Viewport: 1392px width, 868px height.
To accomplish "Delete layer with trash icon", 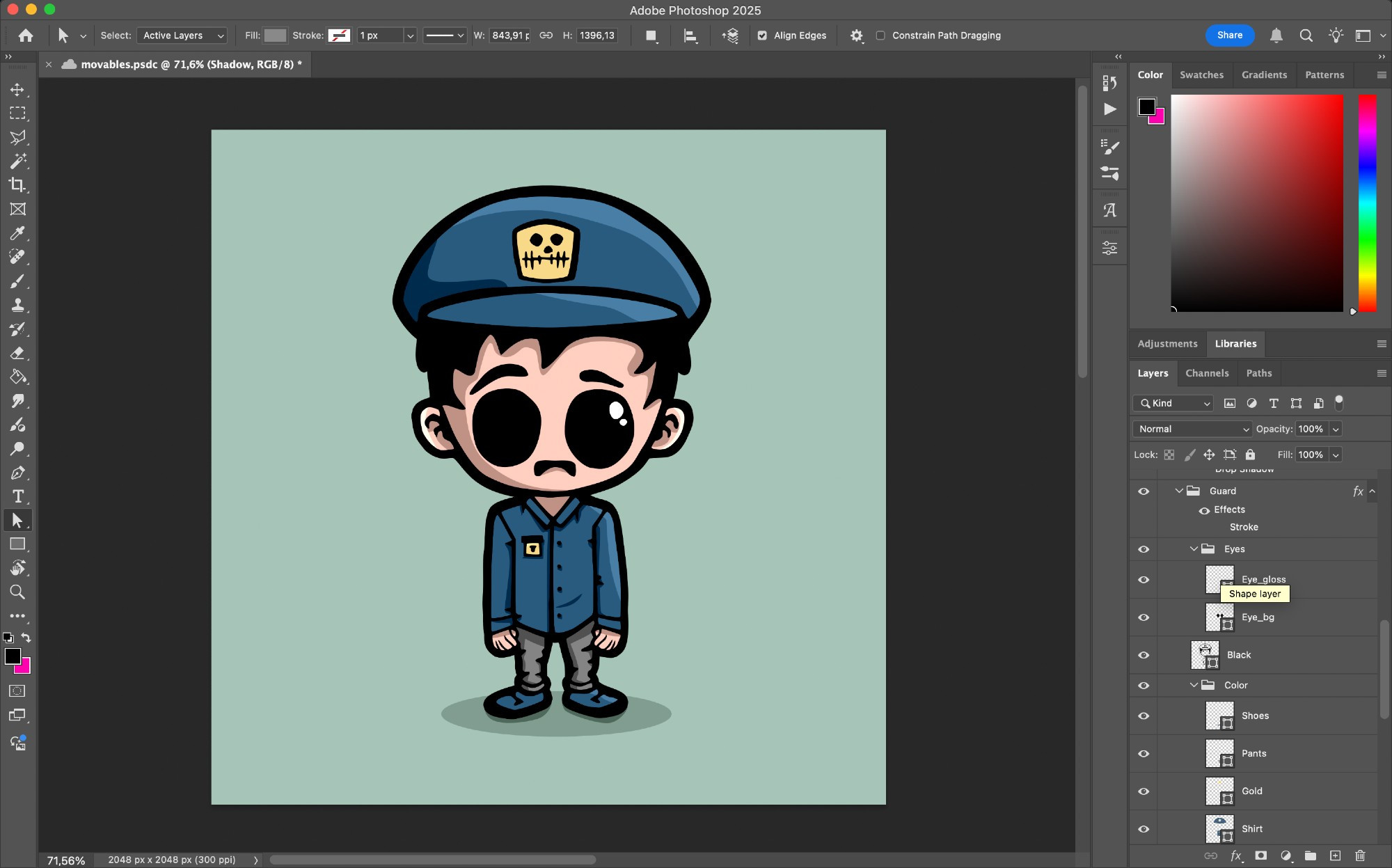I will [x=1360, y=855].
